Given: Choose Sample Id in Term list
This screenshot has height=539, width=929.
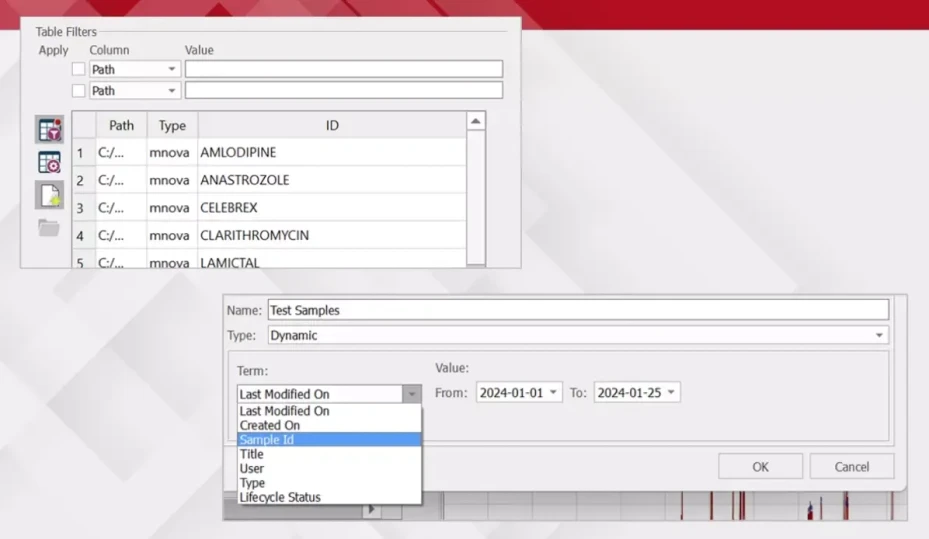Looking at the screenshot, I should point(329,439).
